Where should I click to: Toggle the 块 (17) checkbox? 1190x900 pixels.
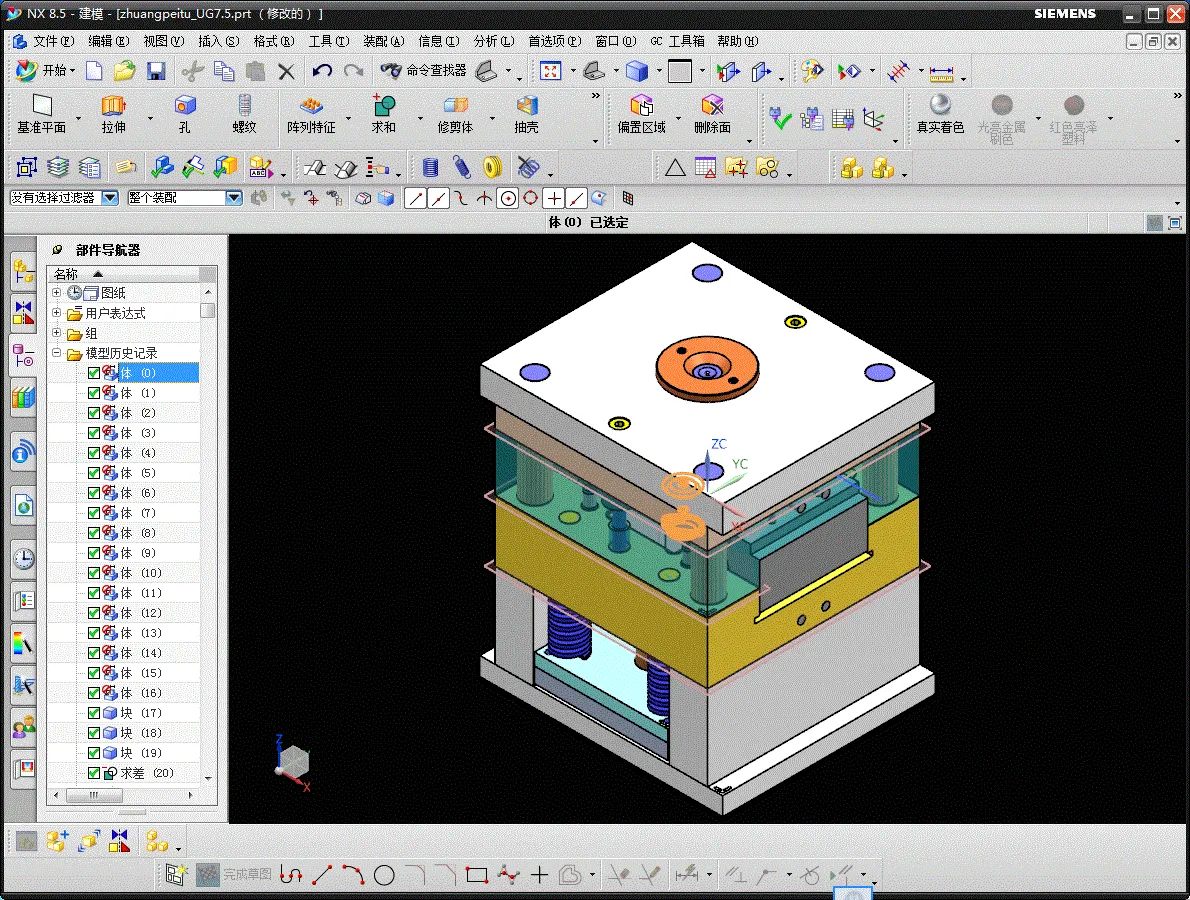[94, 713]
